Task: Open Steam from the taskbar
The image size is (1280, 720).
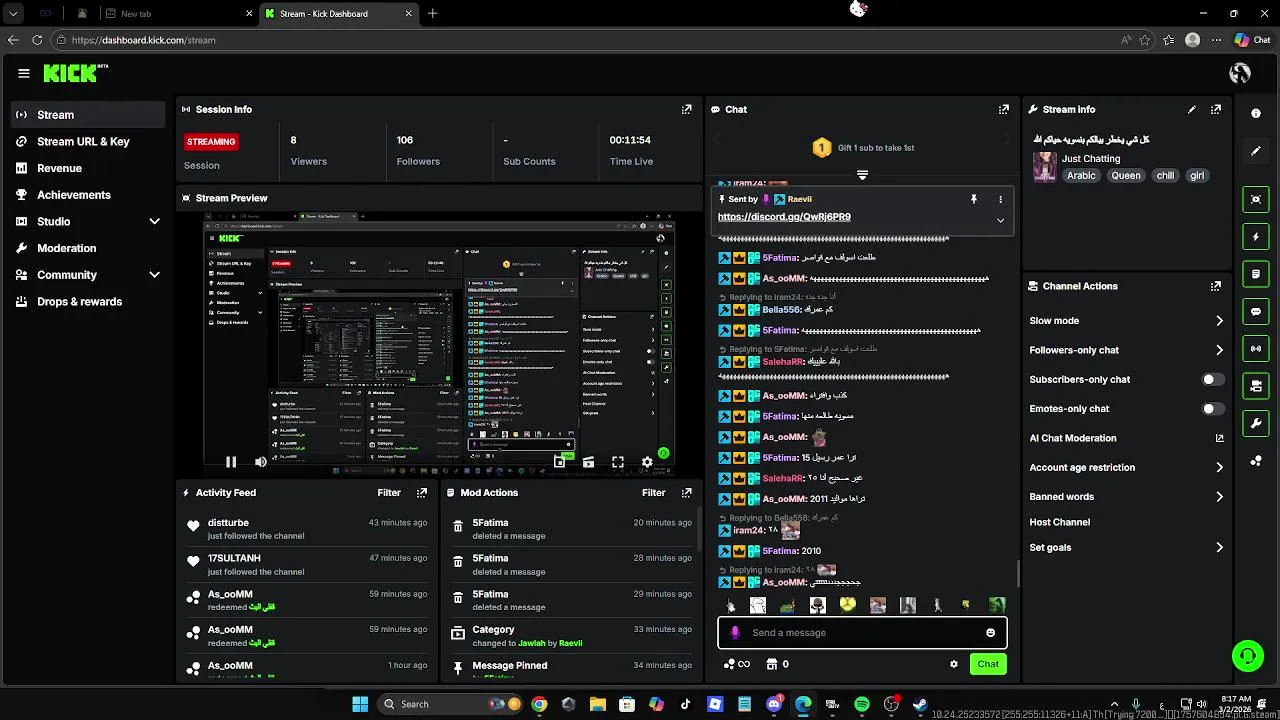Action: point(920,704)
